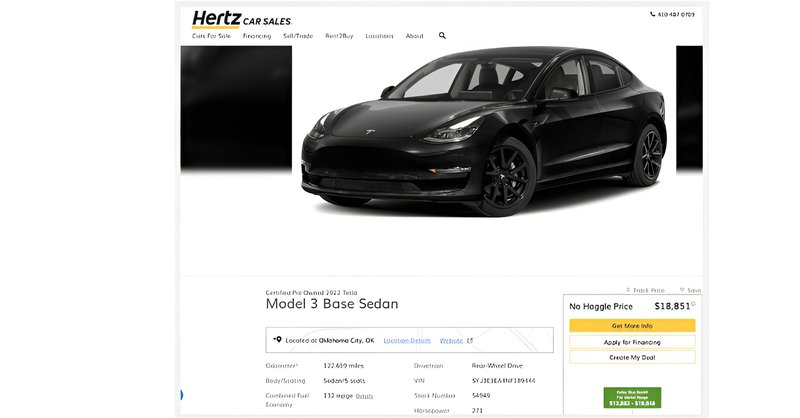Click the Hertz Car Sales logo
Image resolution: width=800 pixels, height=418 pixels.
pyautogui.click(x=241, y=19)
